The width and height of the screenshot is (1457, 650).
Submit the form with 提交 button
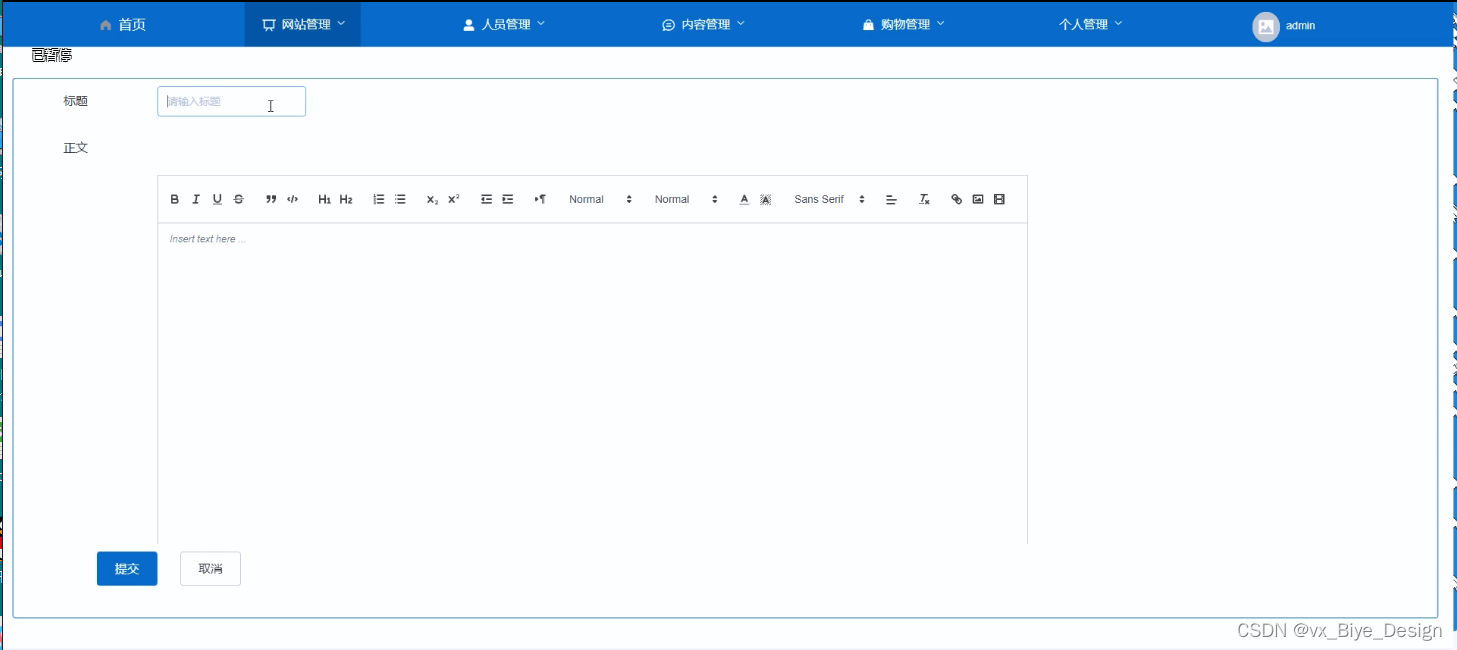(127, 569)
